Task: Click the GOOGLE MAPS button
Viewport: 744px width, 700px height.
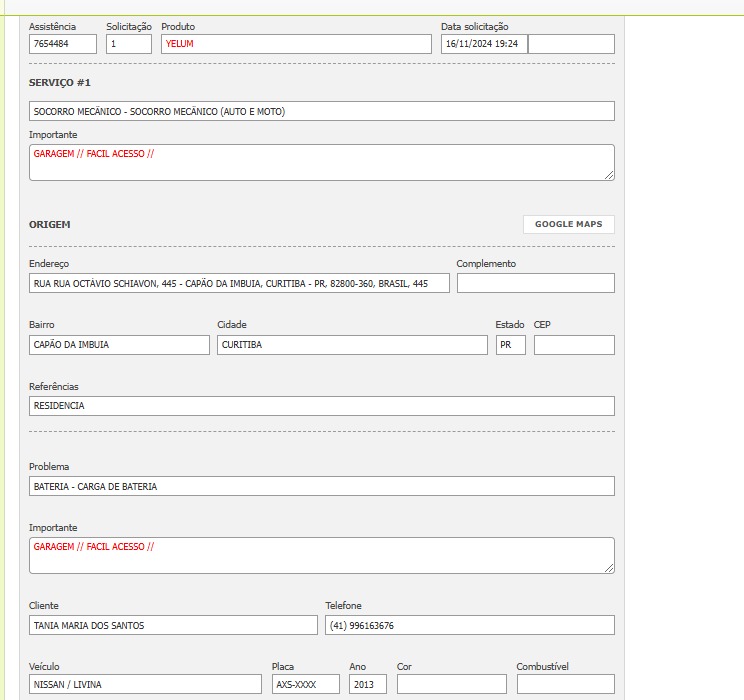Action: pyautogui.click(x=568, y=224)
